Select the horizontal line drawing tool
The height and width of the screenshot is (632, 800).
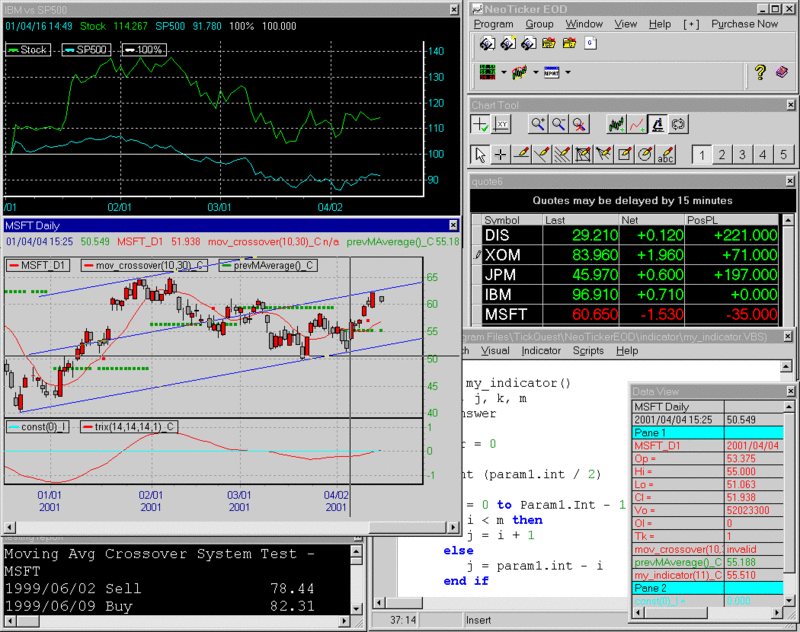click(x=521, y=155)
